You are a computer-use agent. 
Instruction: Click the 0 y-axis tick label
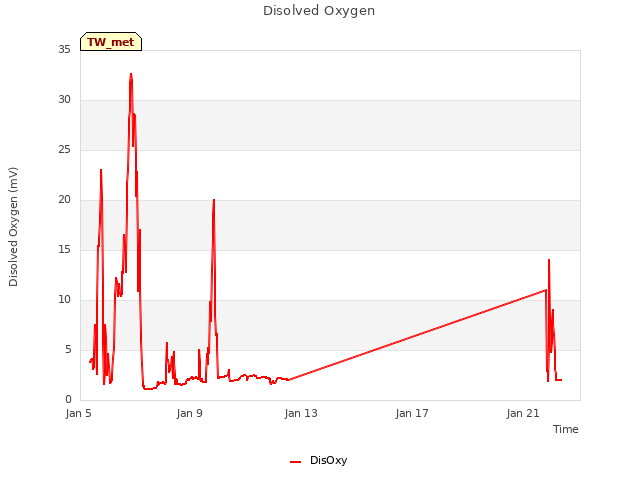tap(68, 400)
